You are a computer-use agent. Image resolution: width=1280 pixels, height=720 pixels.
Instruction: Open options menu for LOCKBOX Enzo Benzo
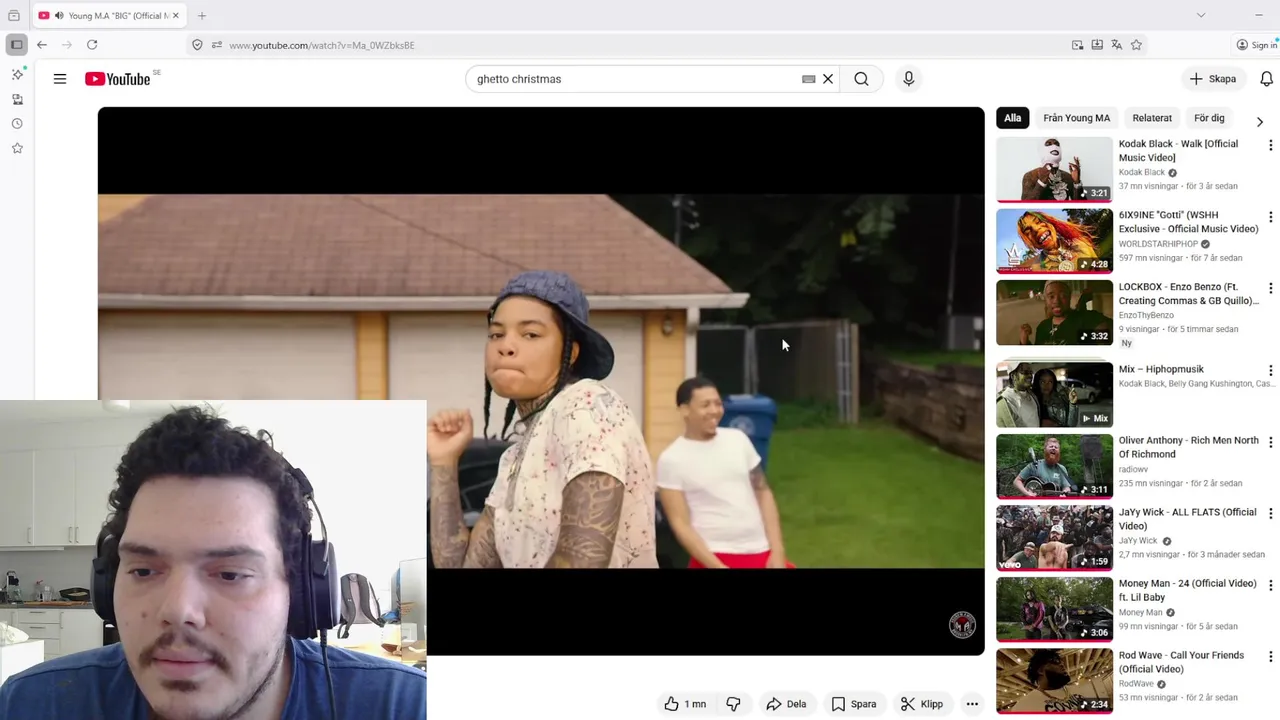click(x=1270, y=289)
